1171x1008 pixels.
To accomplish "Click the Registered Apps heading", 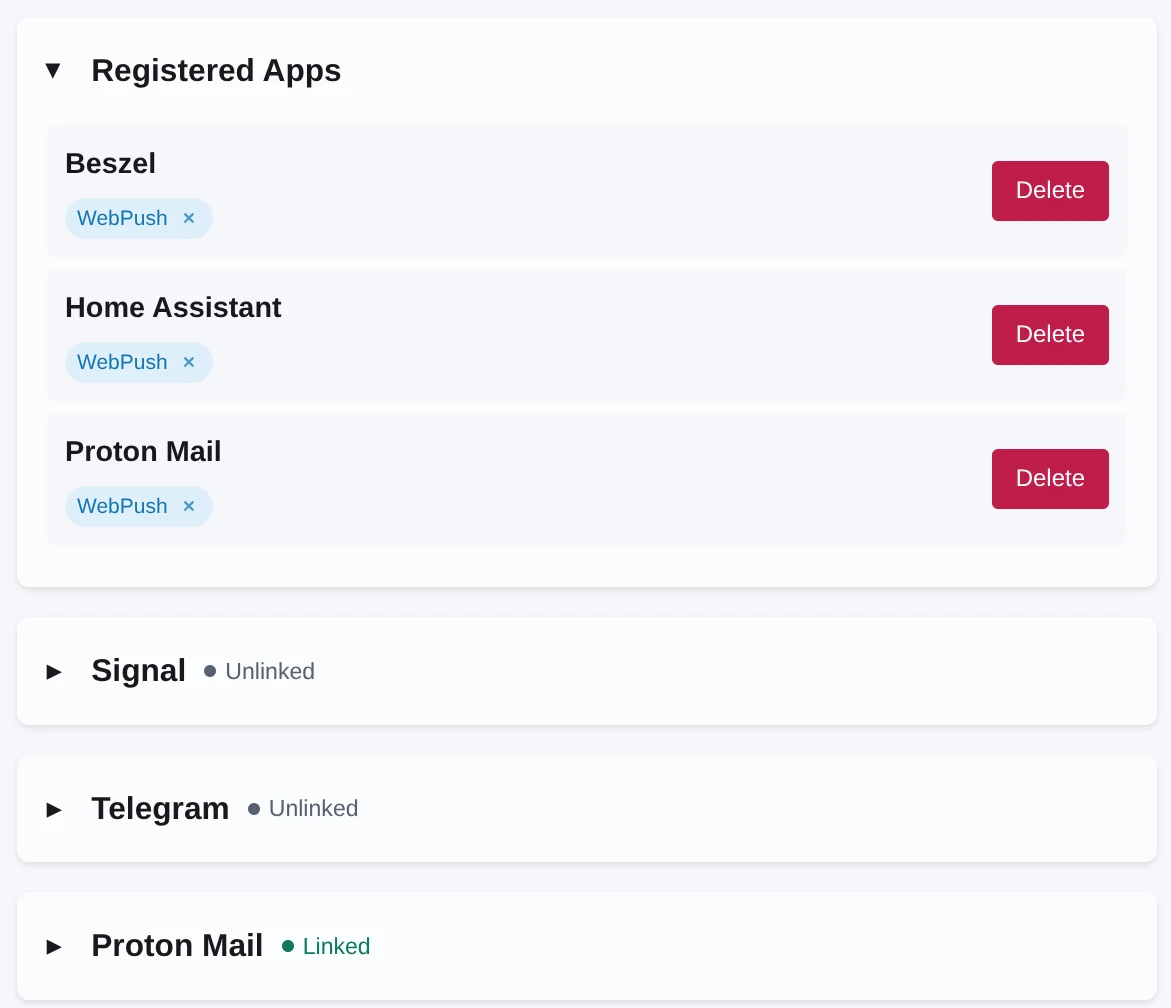I will tap(216, 71).
